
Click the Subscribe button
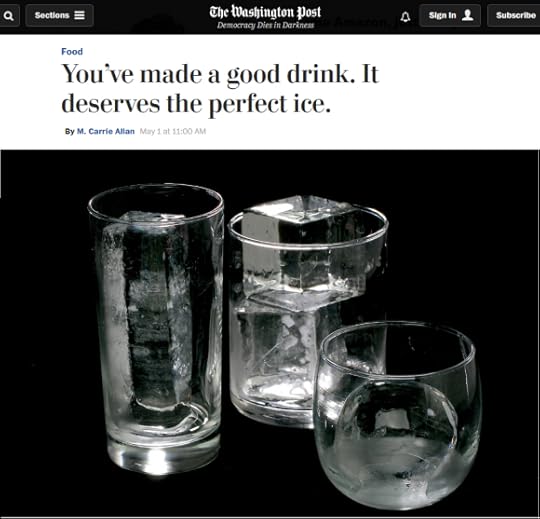click(x=514, y=15)
